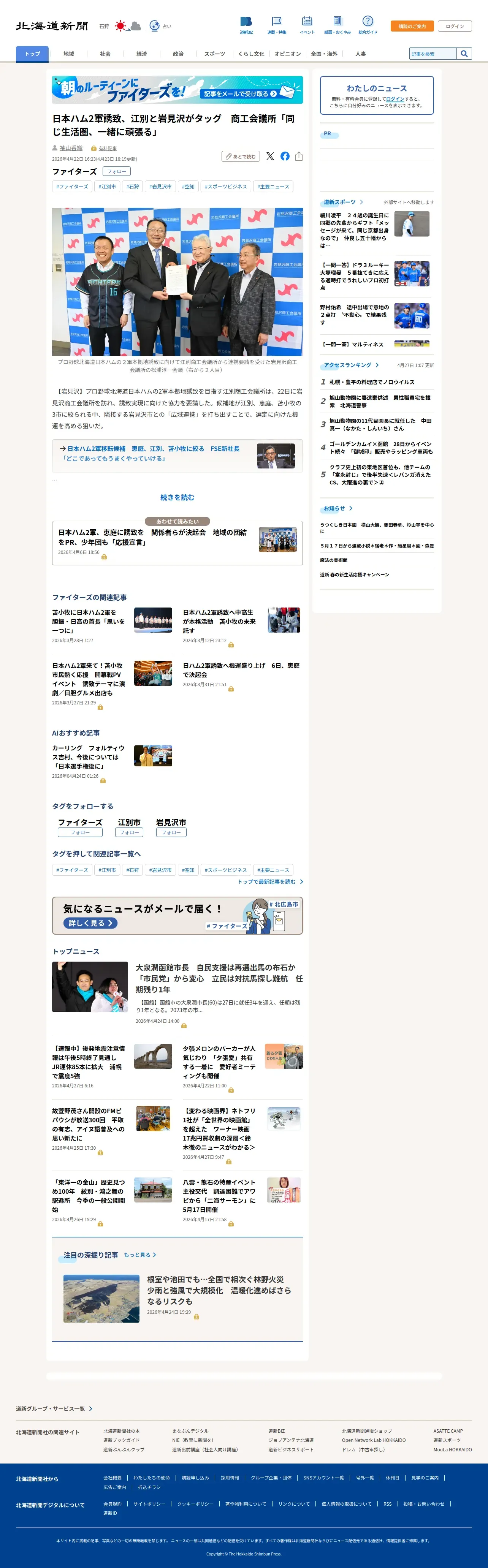Image resolution: width=488 pixels, height=1568 pixels.
Task: Open the 紙面・おくやみ newspaper icon
Action: pos(337,24)
